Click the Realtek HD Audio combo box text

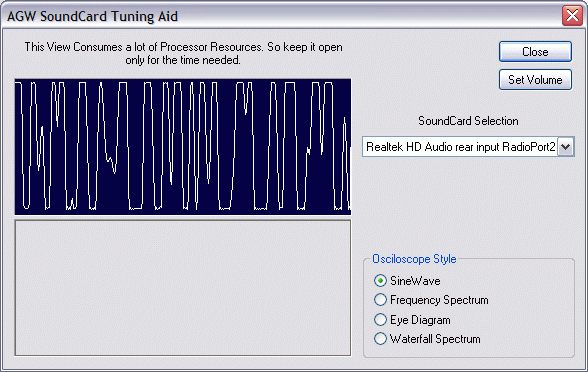[x=460, y=147]
